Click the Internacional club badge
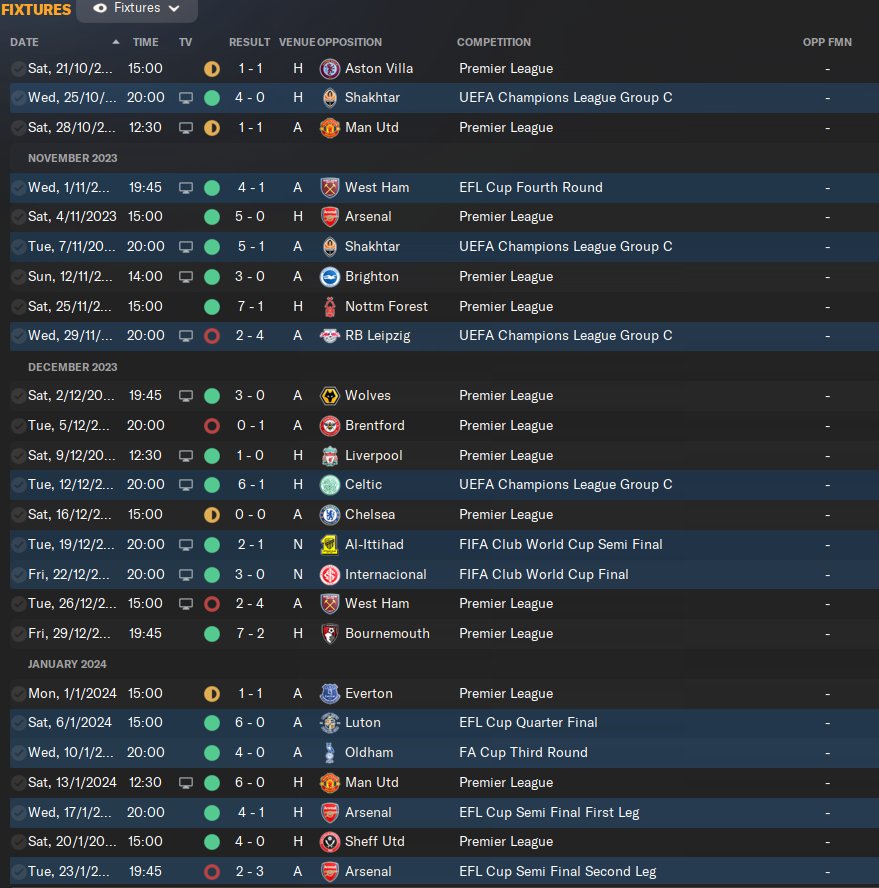 (x=330, y=575)
